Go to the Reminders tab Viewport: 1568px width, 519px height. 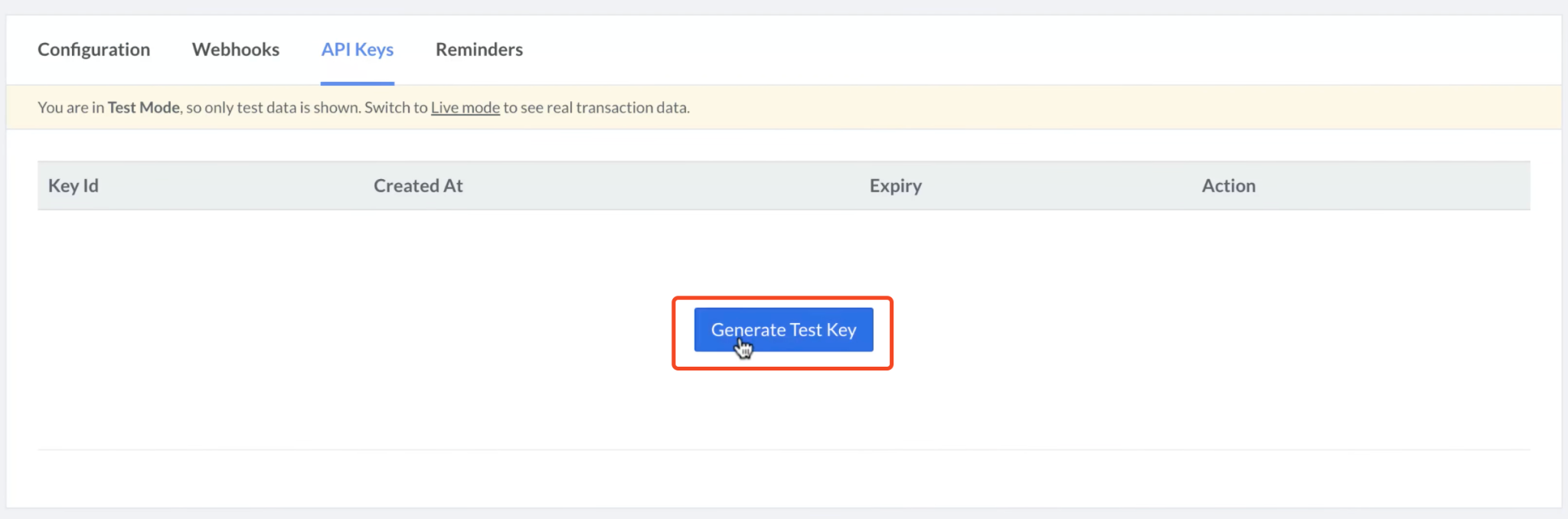pyautogui.click(x=479, y=50)
